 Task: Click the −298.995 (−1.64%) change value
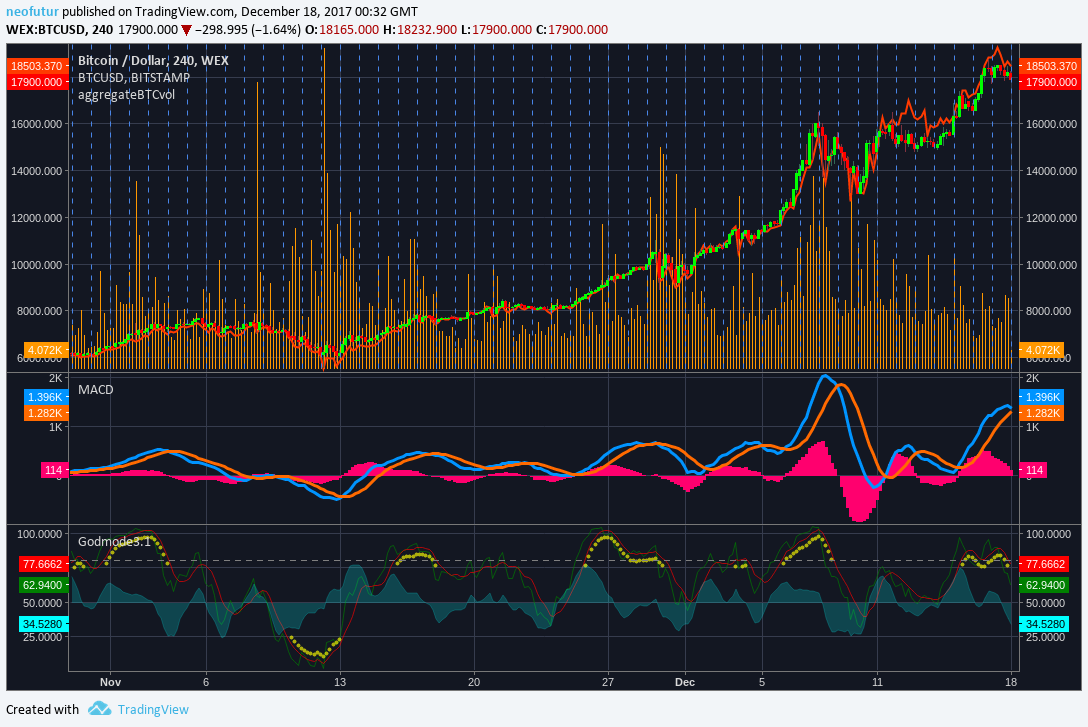pos(248,30)
